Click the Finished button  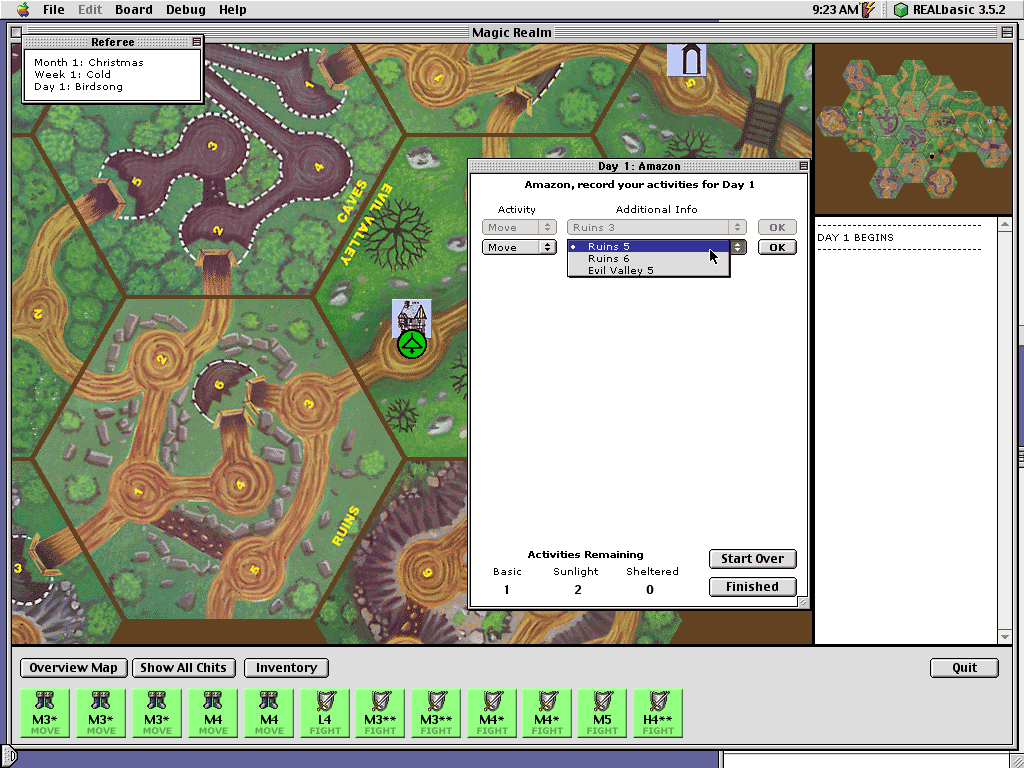752,586
